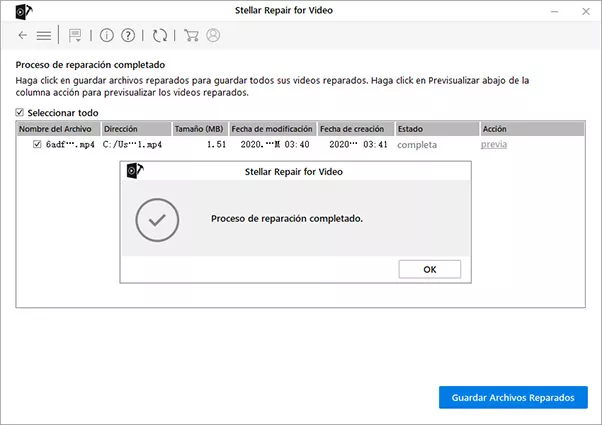602x425 pixels.
Task: Click the path C:/Us…1.mp4 cell
Action: 132,145
